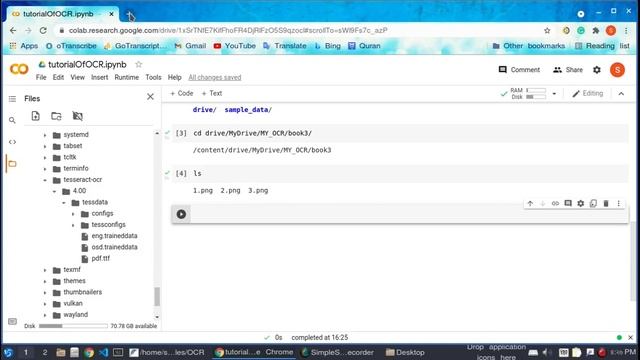Viewport: 640px width, 360px height.
Task: Click the account avatar in Colab header
Action: point(618,70)
